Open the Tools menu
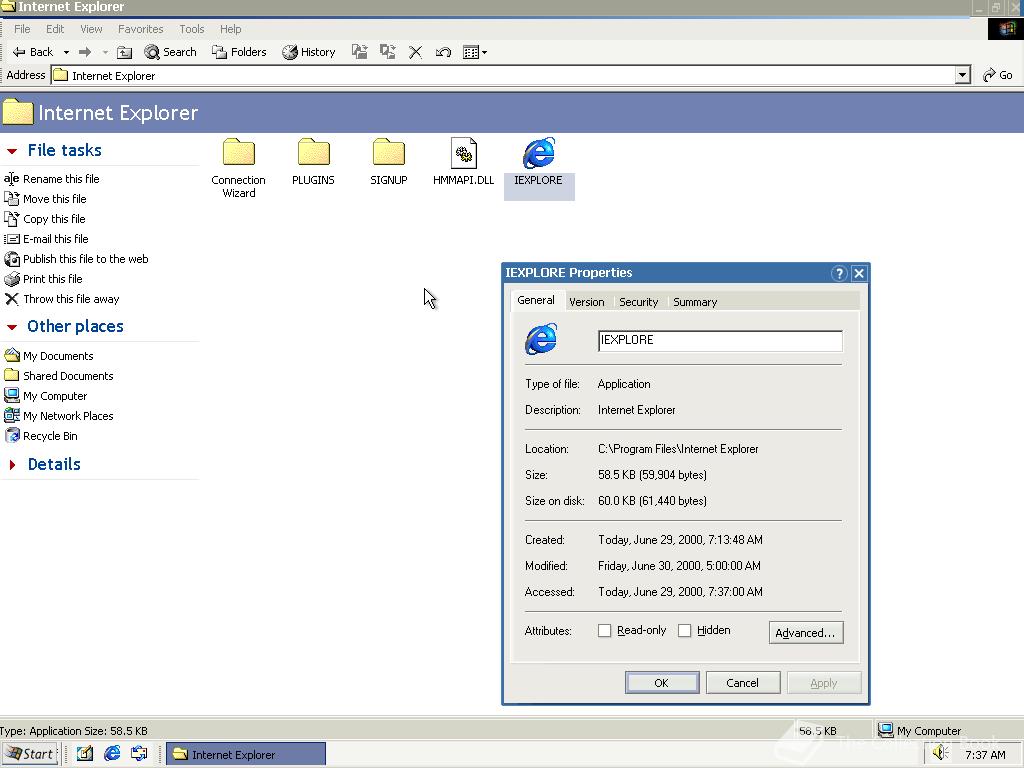The image size is (1024, 768). point(191,29)
